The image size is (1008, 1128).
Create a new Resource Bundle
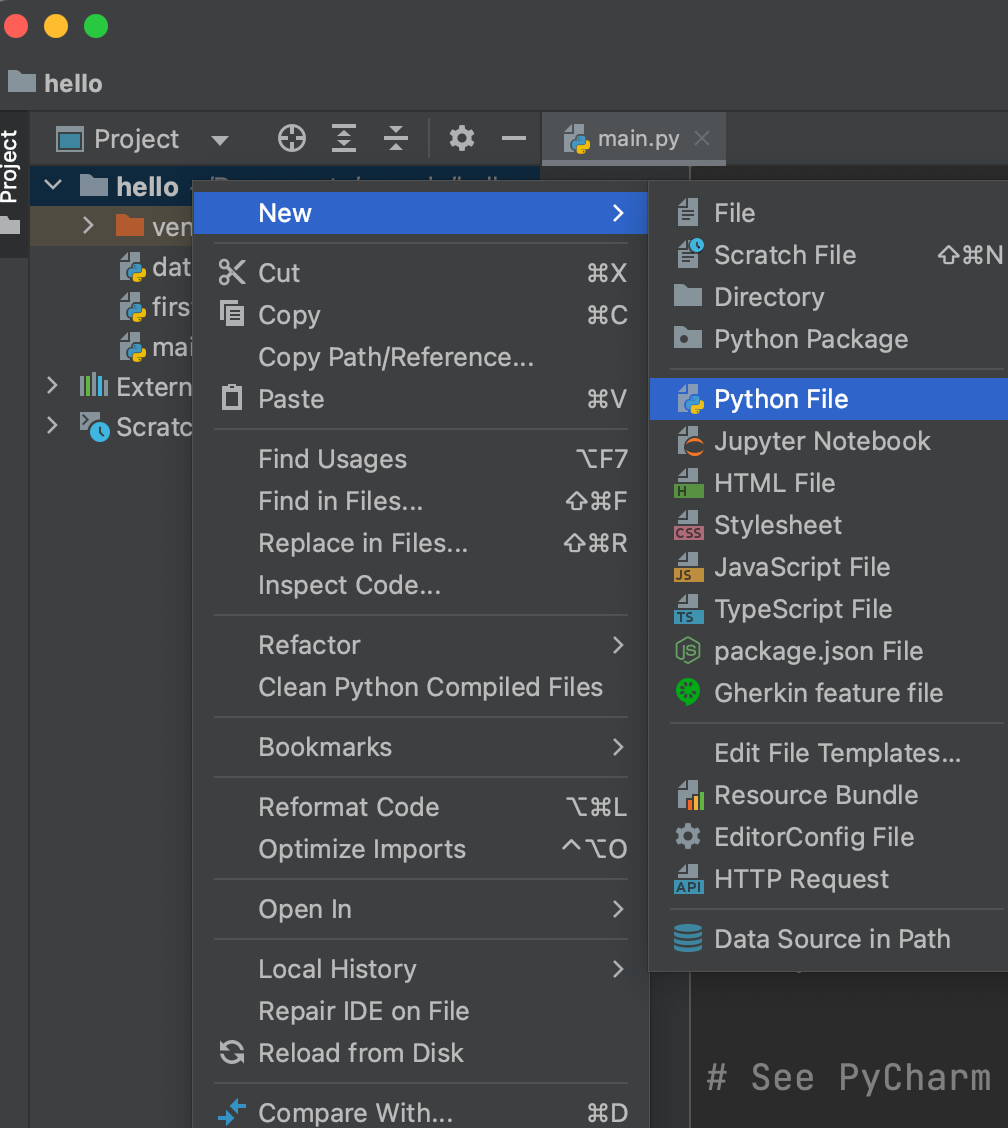click(829, 795)
